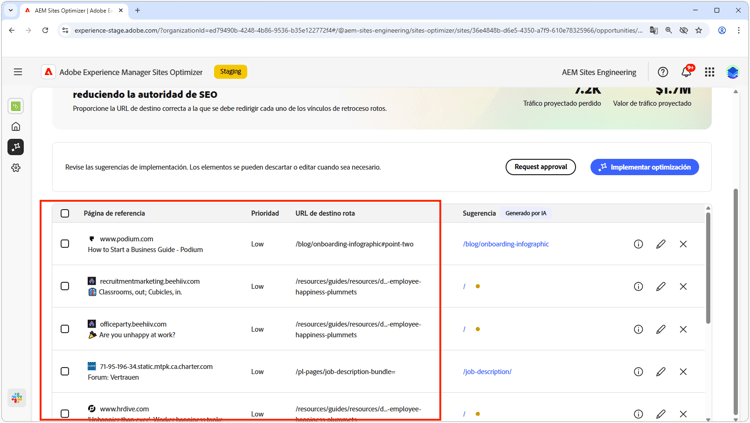The width and height of the screenshot is (750, 423).
Task: Sort by Página de referencia column
Action: point(114,213)
